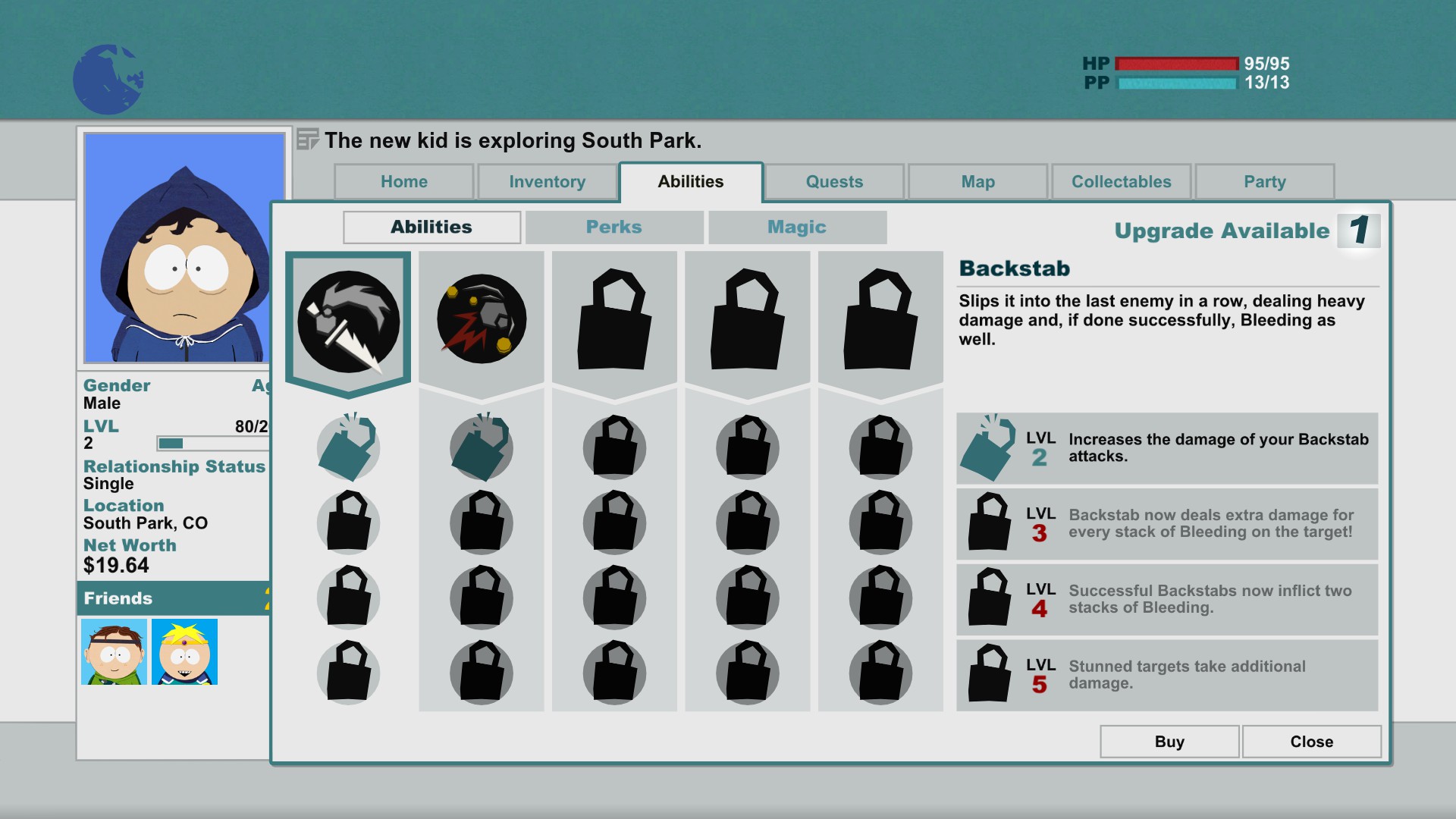Click fourth column's bottom locked upgrade
This screenshot has width=1456, height=819.
coord(748,673)
